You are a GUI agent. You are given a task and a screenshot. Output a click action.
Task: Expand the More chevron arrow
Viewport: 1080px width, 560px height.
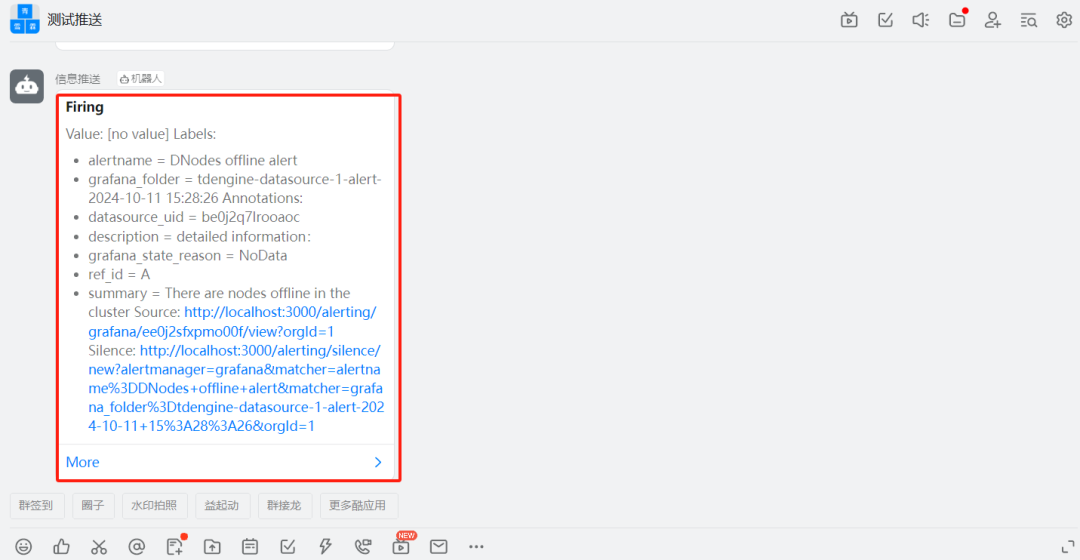click(x=378, y=462)
